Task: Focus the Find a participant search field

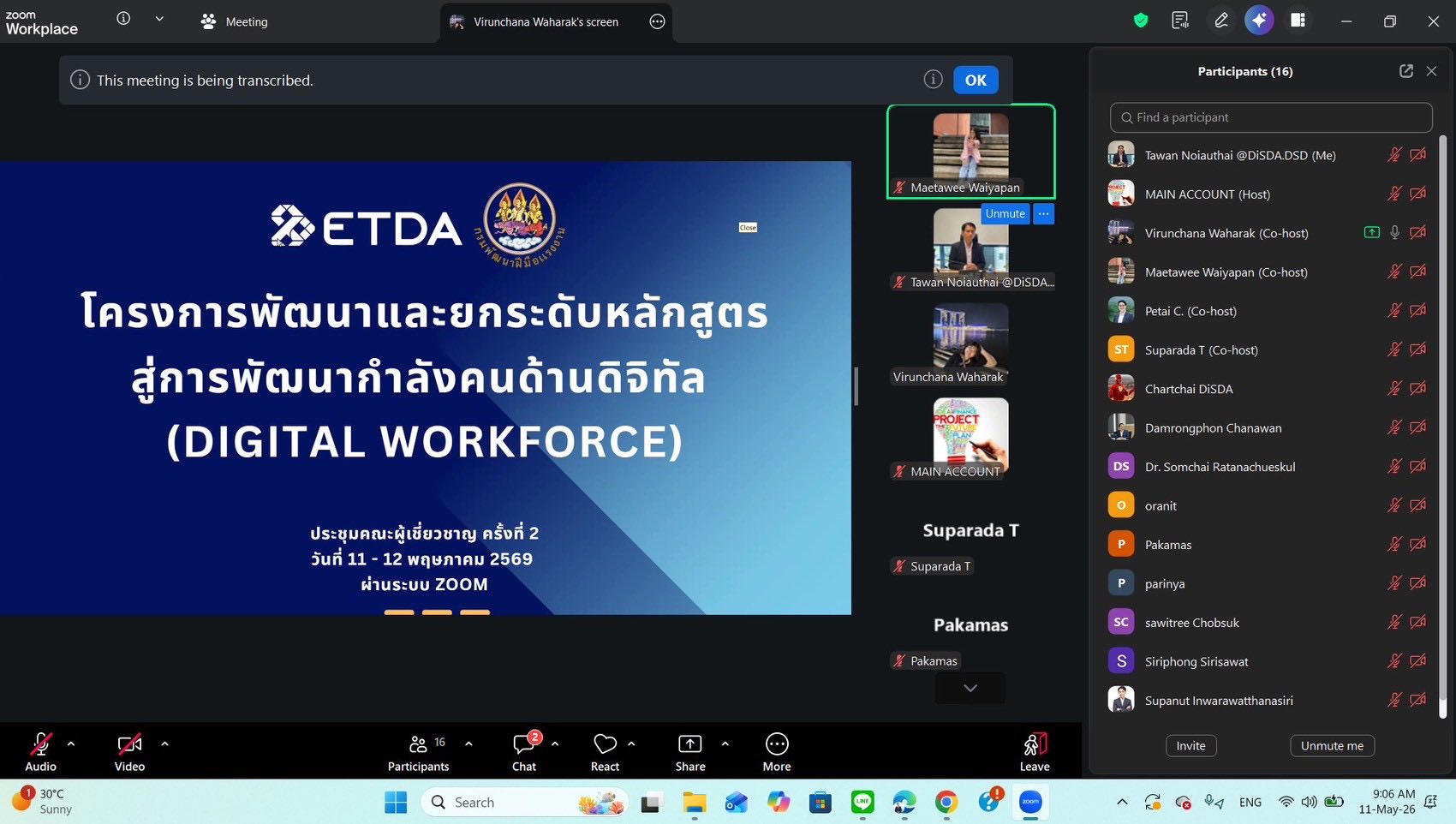Action: pos(1271,117)
